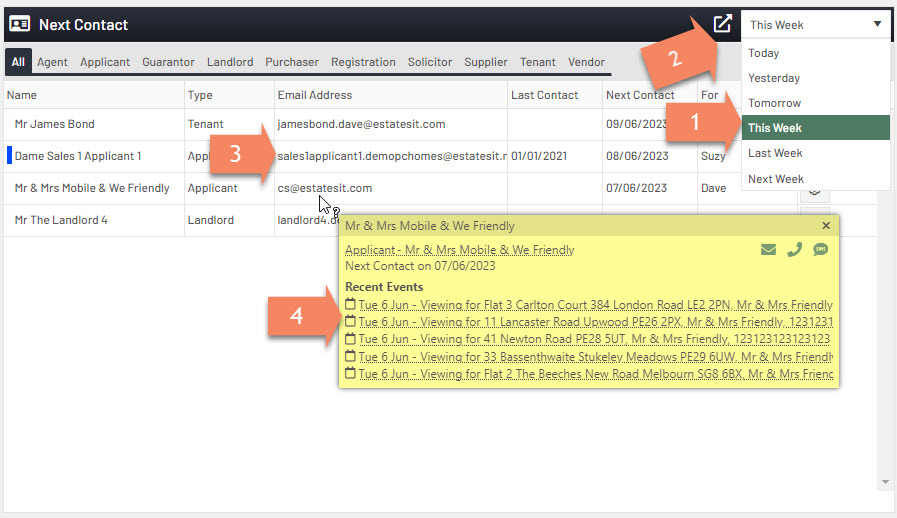Screen dimensions: 897x518
Task: Click the phone call icon in popup
Action: pos(794,250)
